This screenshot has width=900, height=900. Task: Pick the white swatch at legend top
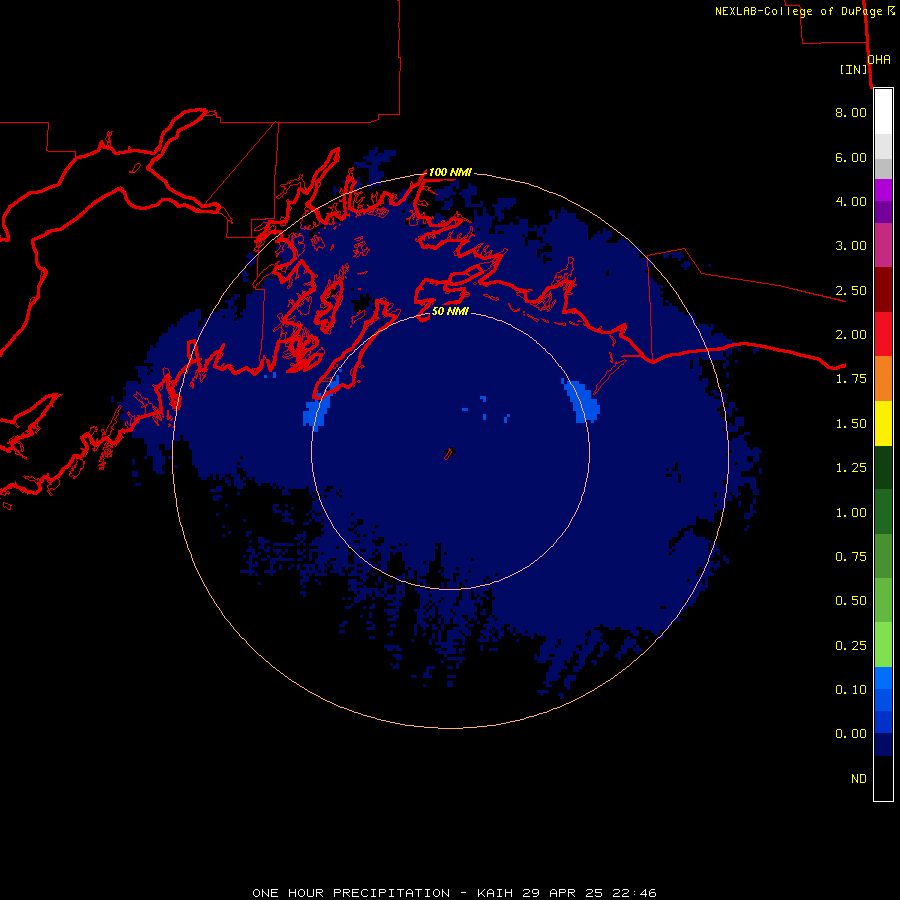pyautogui.click(x=883, y=112)
